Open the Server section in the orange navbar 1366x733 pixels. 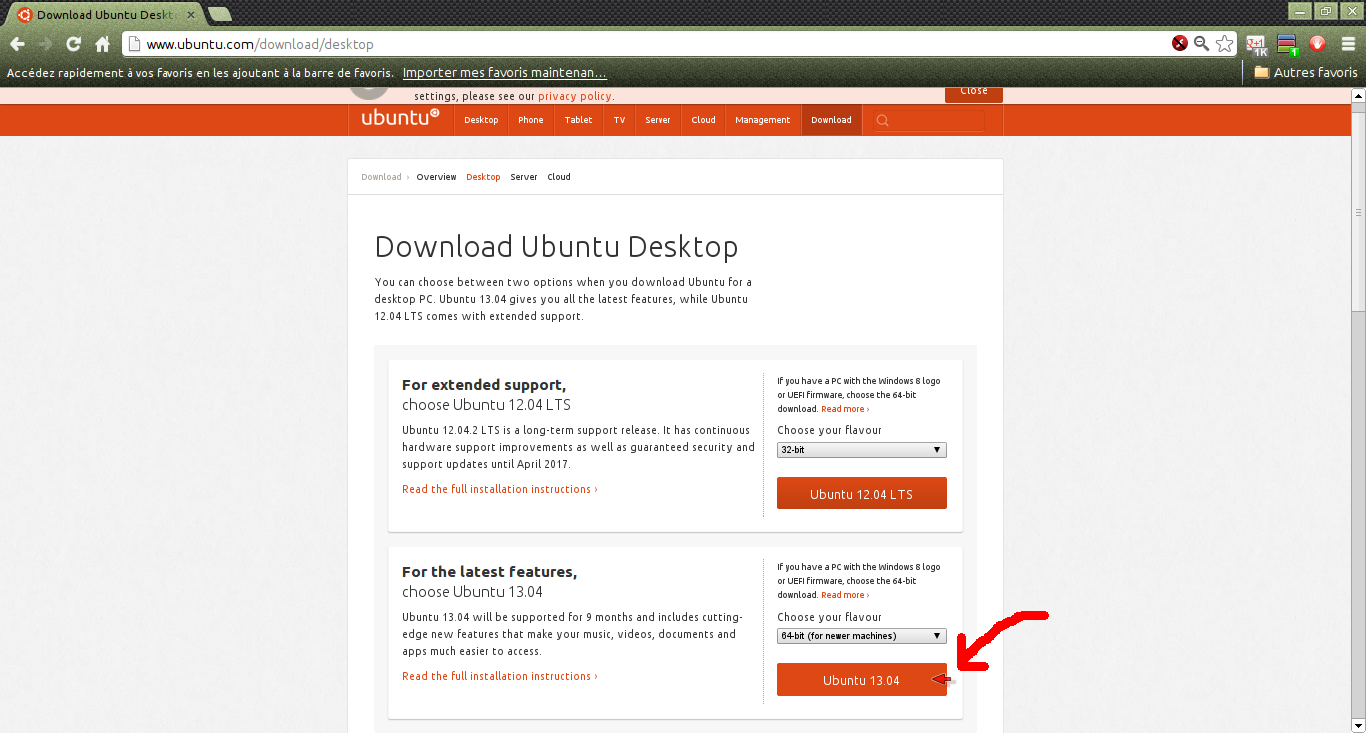pyautogui.click(x=658, y=120)
